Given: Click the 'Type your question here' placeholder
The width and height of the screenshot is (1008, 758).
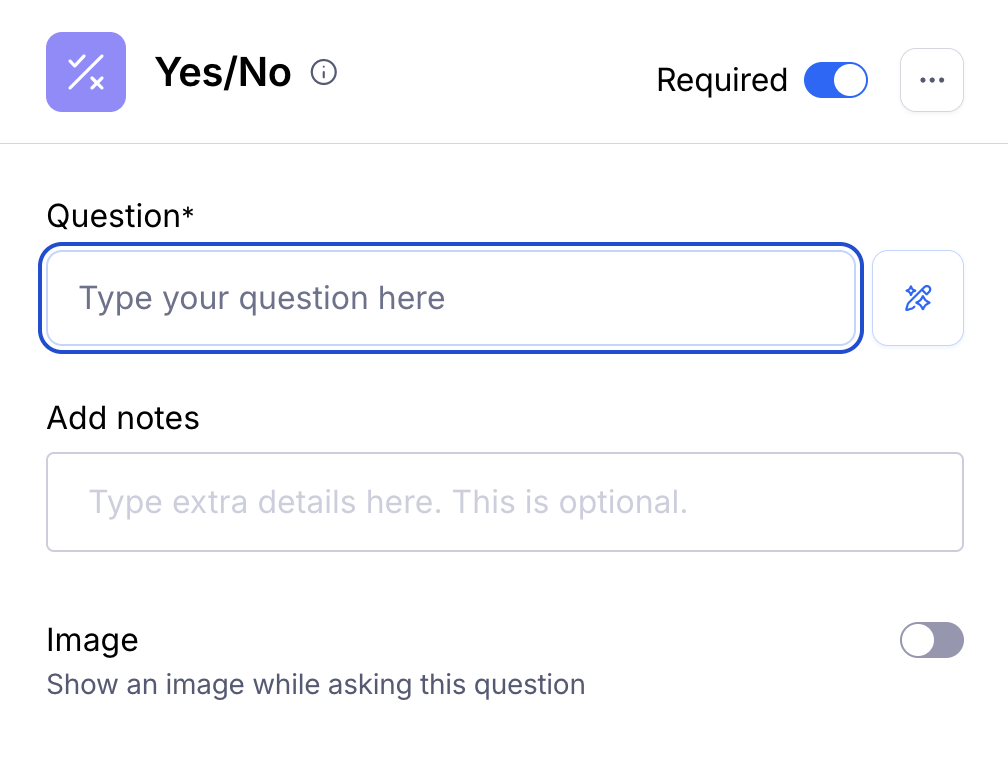Looking at the screenshot, I should [262, 298].
